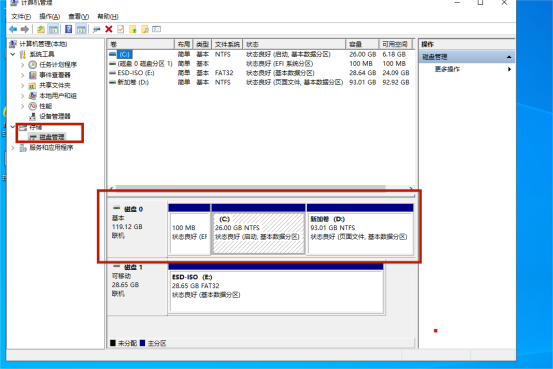Click the checkmark properties toolbar icon
This screenshot has height=369, width=553.
pyautogui.click(x=121, y=29)
